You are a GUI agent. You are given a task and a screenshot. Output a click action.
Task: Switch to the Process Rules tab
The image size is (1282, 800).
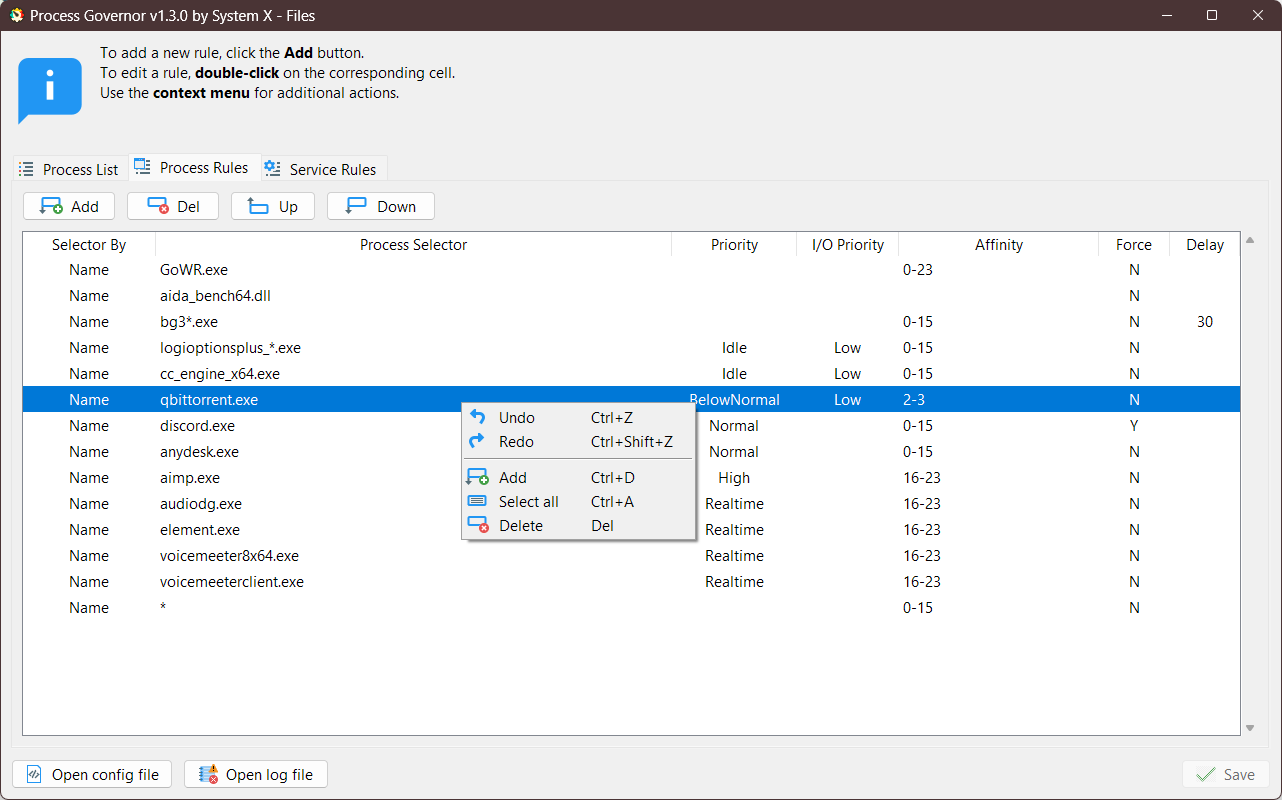[193, 167]
